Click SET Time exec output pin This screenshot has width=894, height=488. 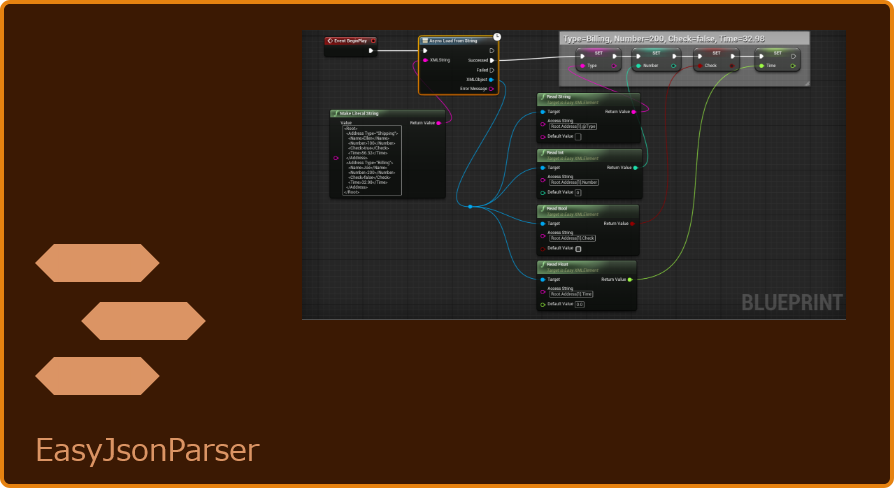(793, 56)
